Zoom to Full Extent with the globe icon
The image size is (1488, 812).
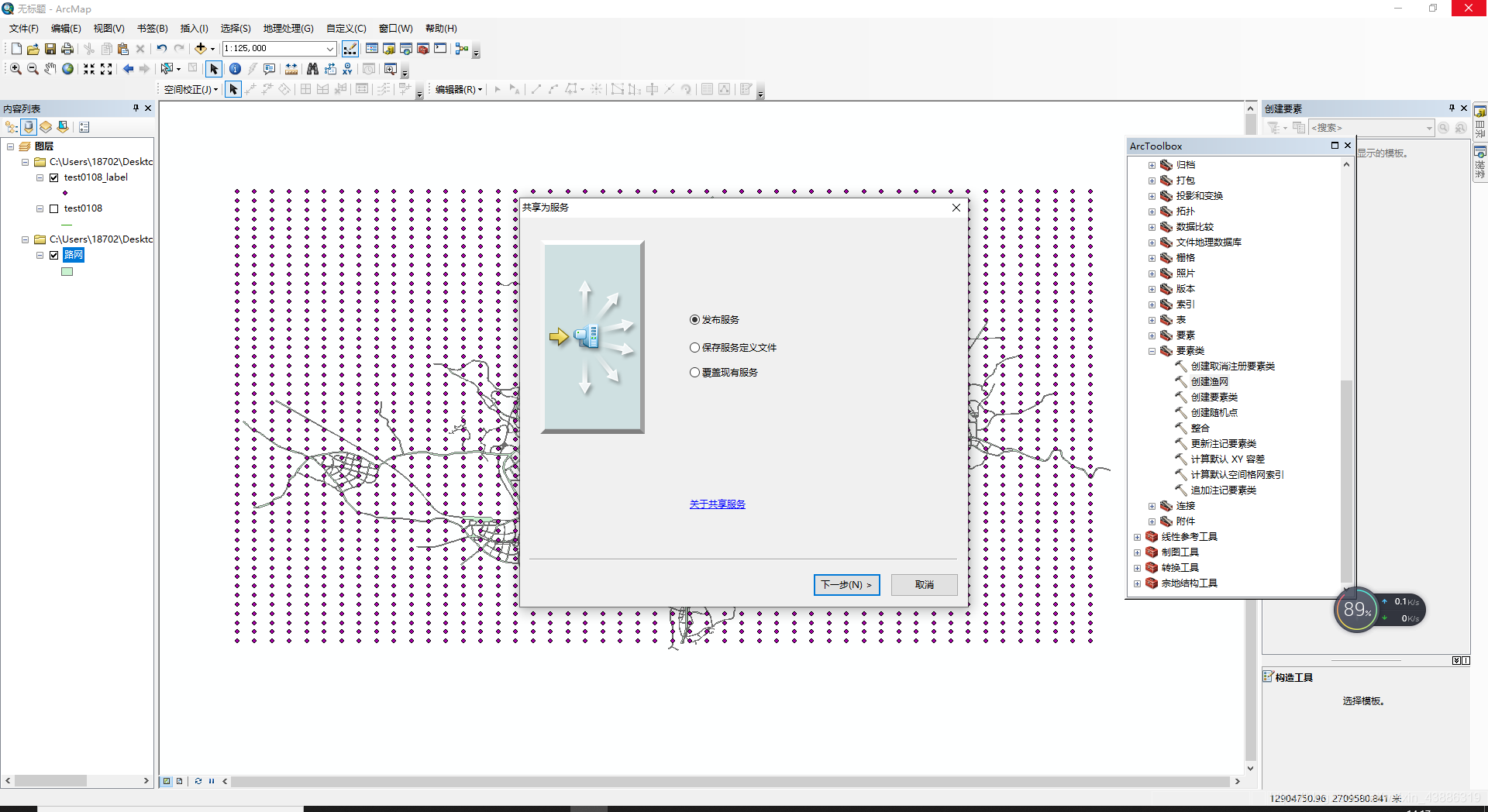pyautogui.click(x=68, y=69)
